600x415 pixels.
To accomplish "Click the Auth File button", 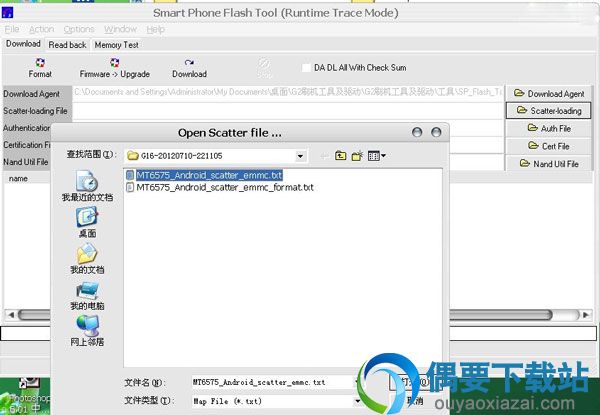I will 549,128.
